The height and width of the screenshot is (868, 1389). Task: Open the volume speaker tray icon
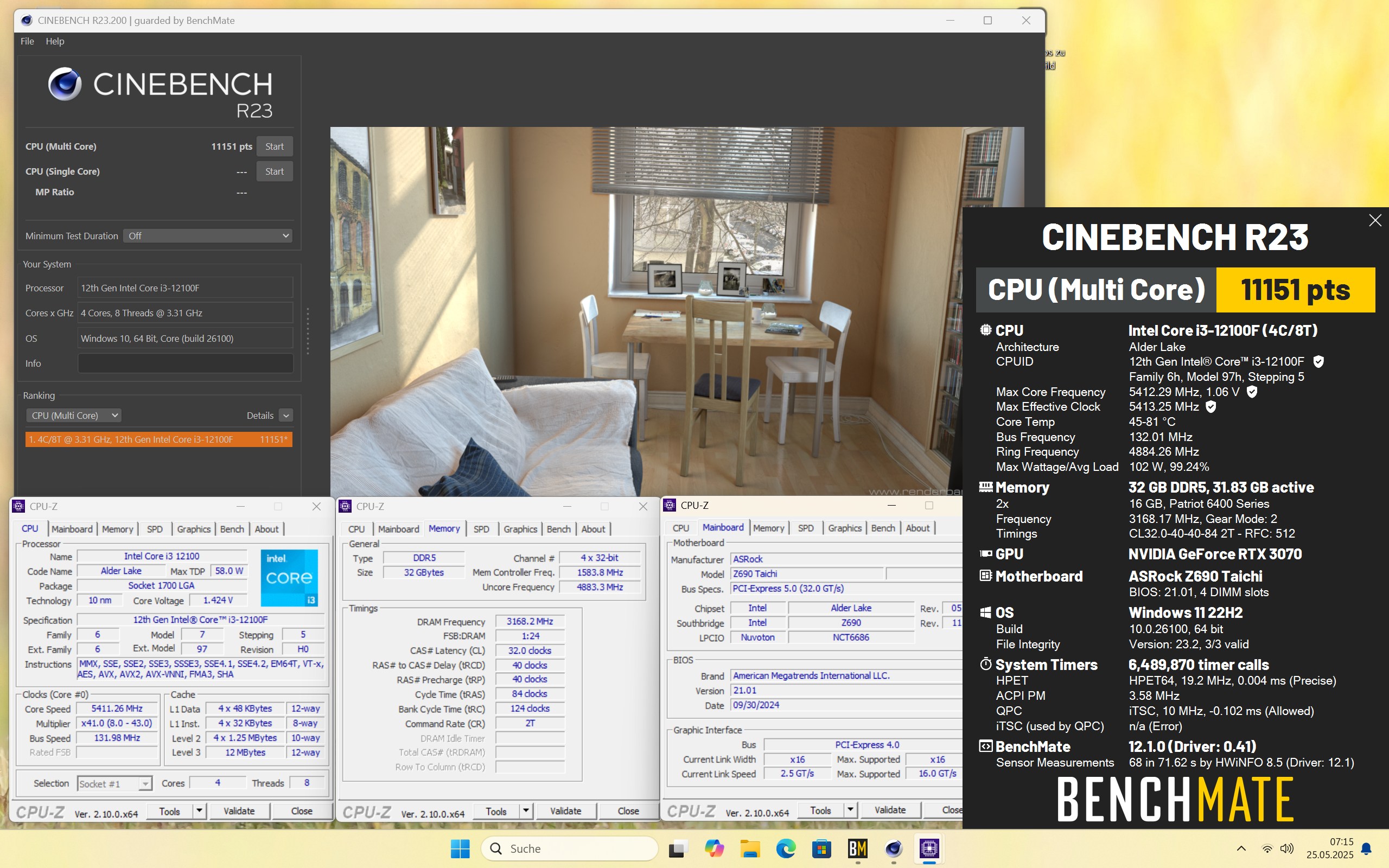(x=1287, y=848)
